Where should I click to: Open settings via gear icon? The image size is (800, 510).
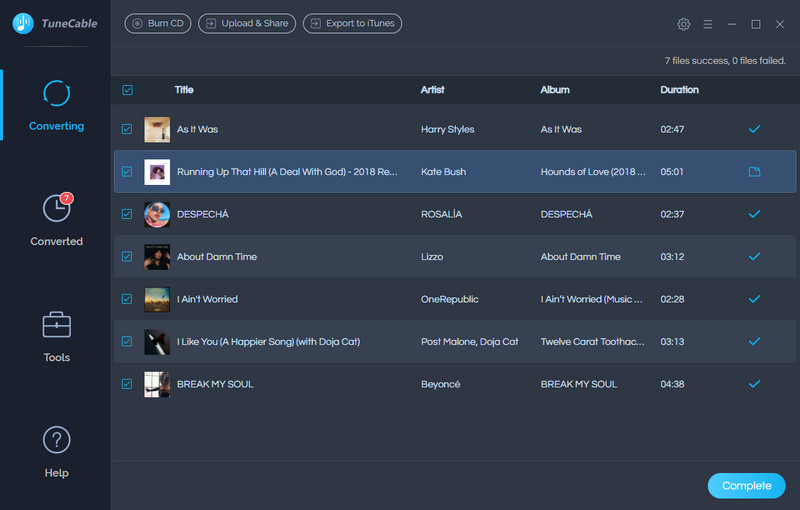tap(684, 24)
